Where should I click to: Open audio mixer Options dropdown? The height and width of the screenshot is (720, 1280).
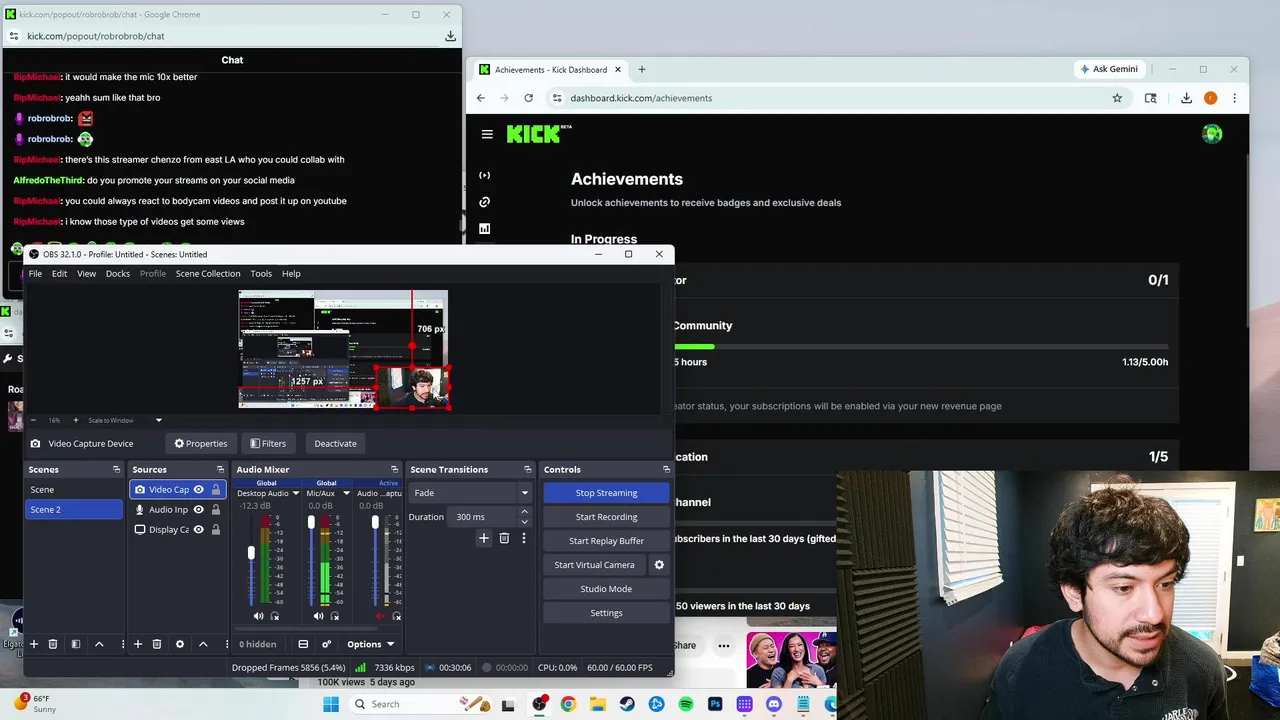371,644
